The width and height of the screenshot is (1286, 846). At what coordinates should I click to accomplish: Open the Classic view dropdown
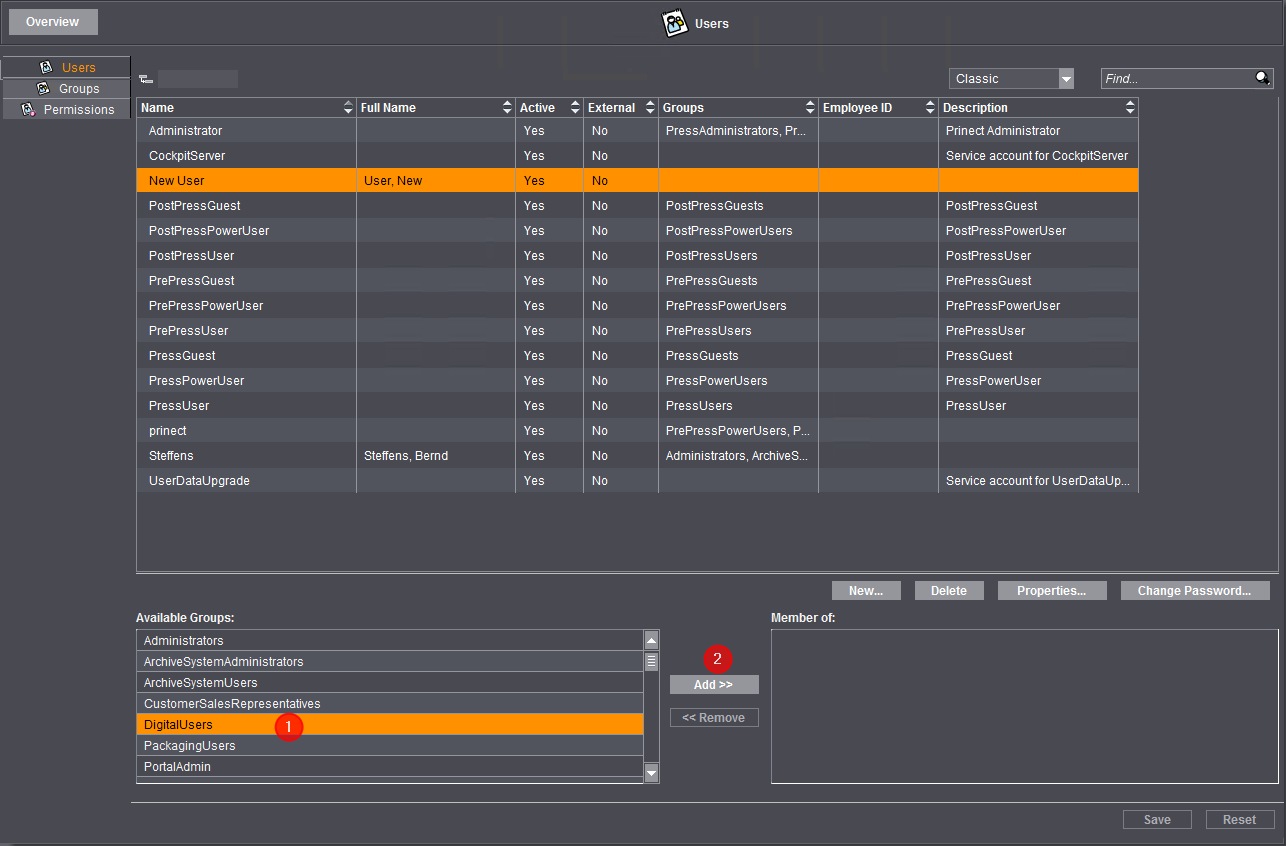(x=1066, y=78)
